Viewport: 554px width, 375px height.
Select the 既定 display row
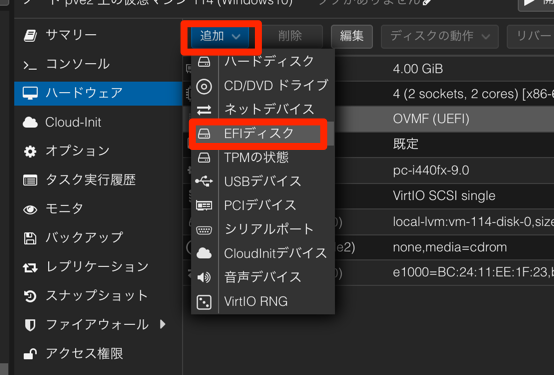369,145
